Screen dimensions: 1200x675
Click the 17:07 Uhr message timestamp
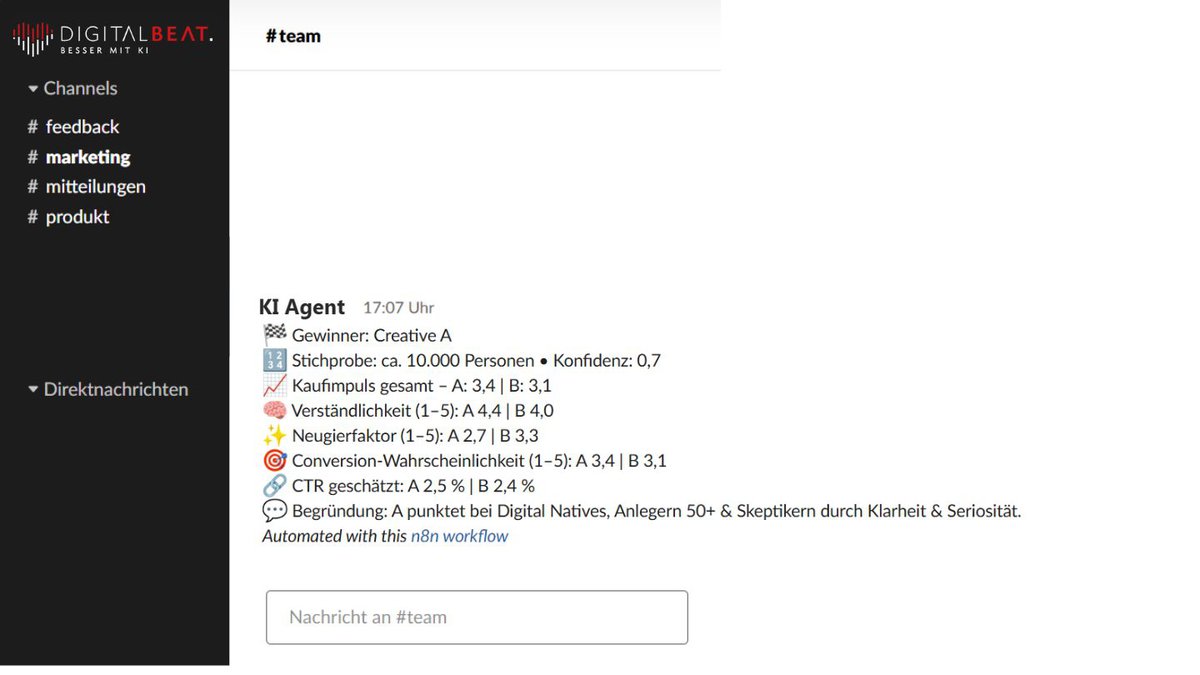click(x=398, y=308)
